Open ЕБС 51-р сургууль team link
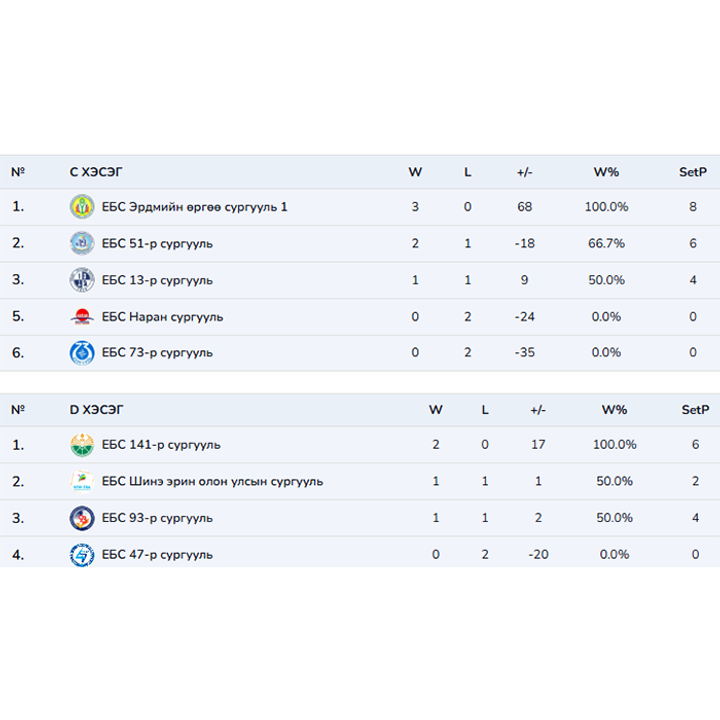Screen dimensions: 720x720 tap(157, 243)
